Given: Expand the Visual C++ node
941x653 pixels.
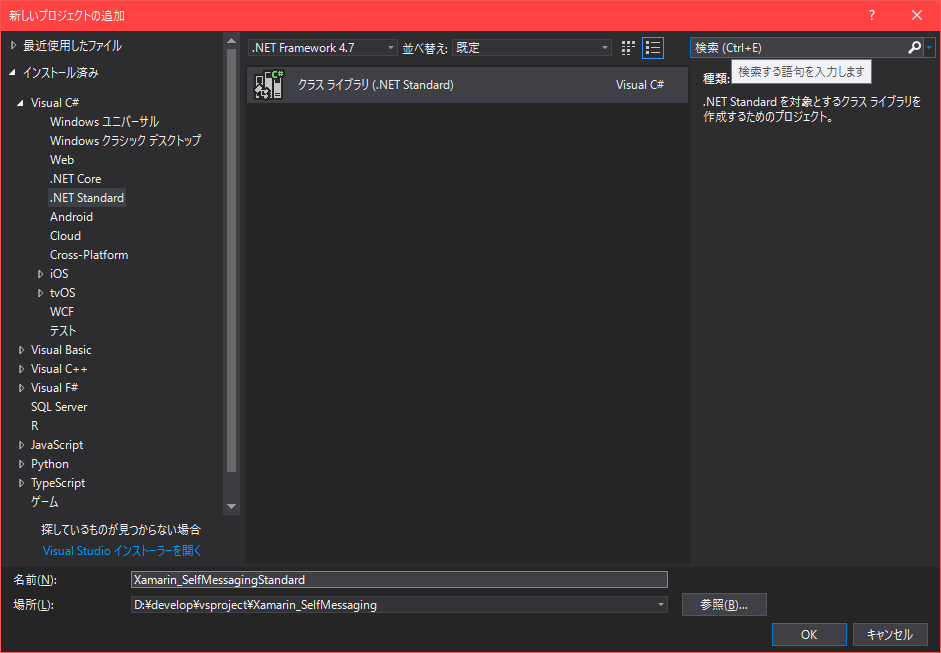Looking at the screenshot, I should coord(22,369).
